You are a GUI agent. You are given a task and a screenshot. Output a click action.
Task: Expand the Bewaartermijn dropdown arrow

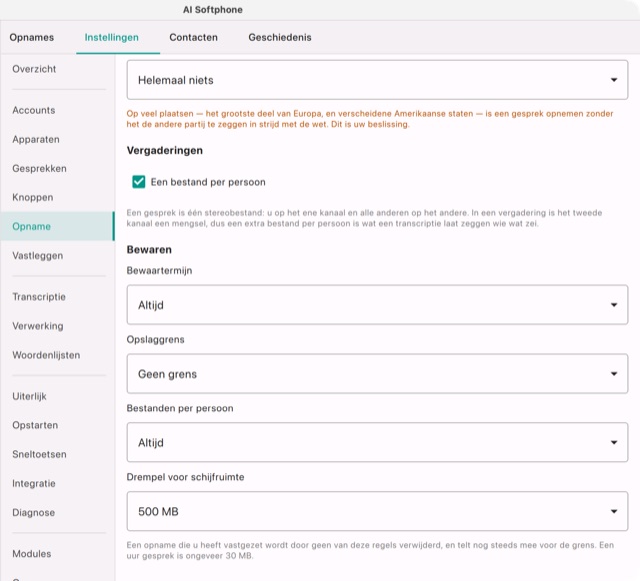point(613,305)
